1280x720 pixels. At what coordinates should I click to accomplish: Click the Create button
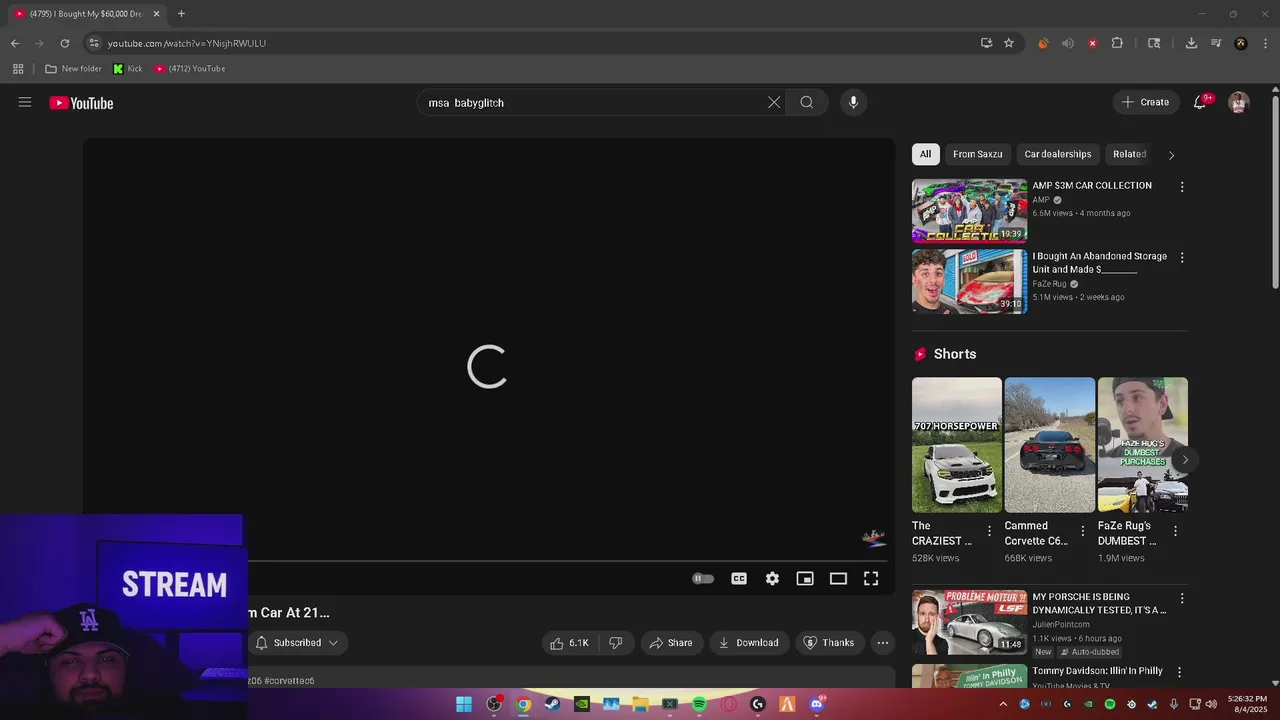(x=1145, y=102)
